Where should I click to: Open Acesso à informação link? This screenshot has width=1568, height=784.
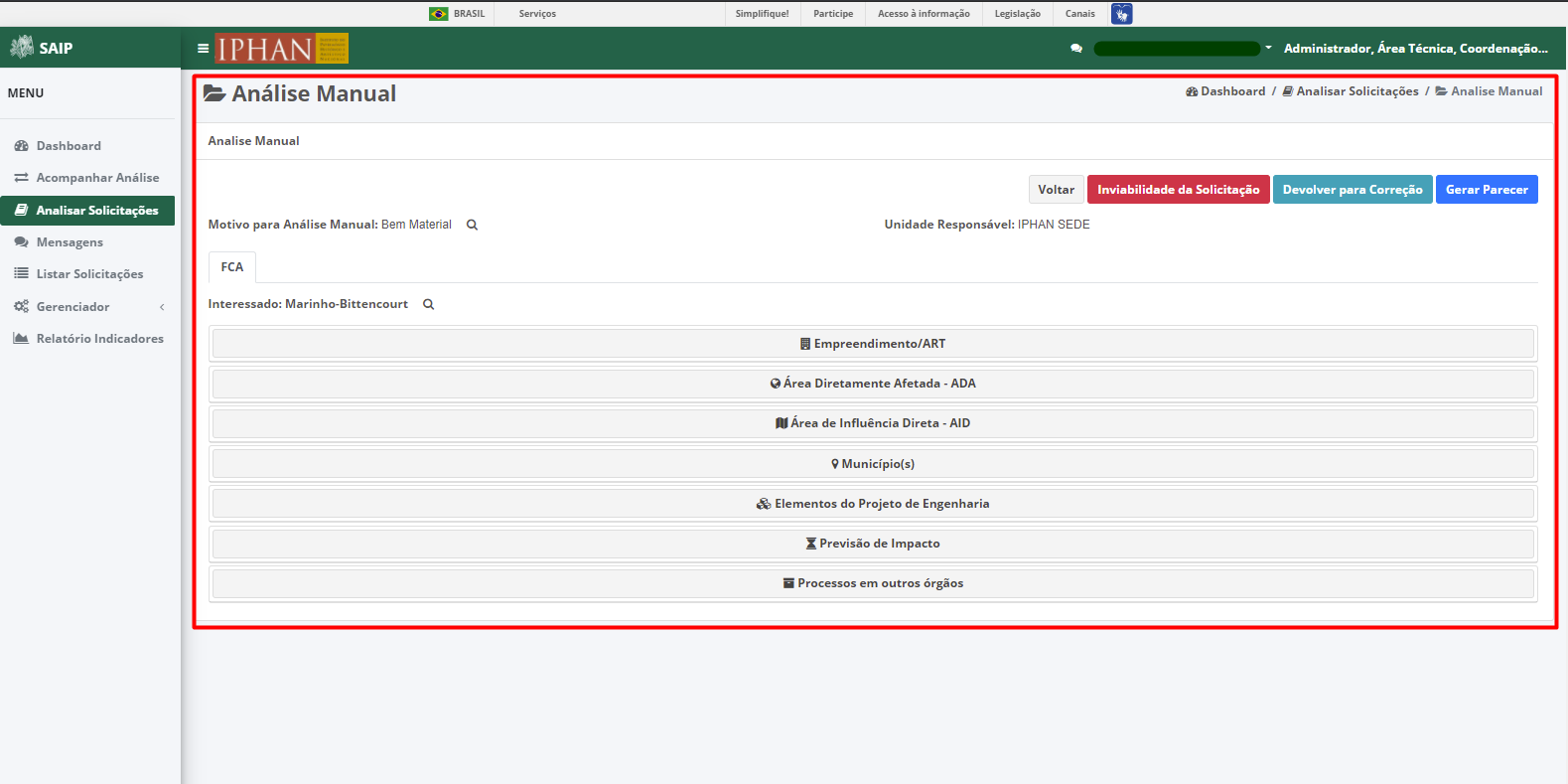tap(924, 14)
